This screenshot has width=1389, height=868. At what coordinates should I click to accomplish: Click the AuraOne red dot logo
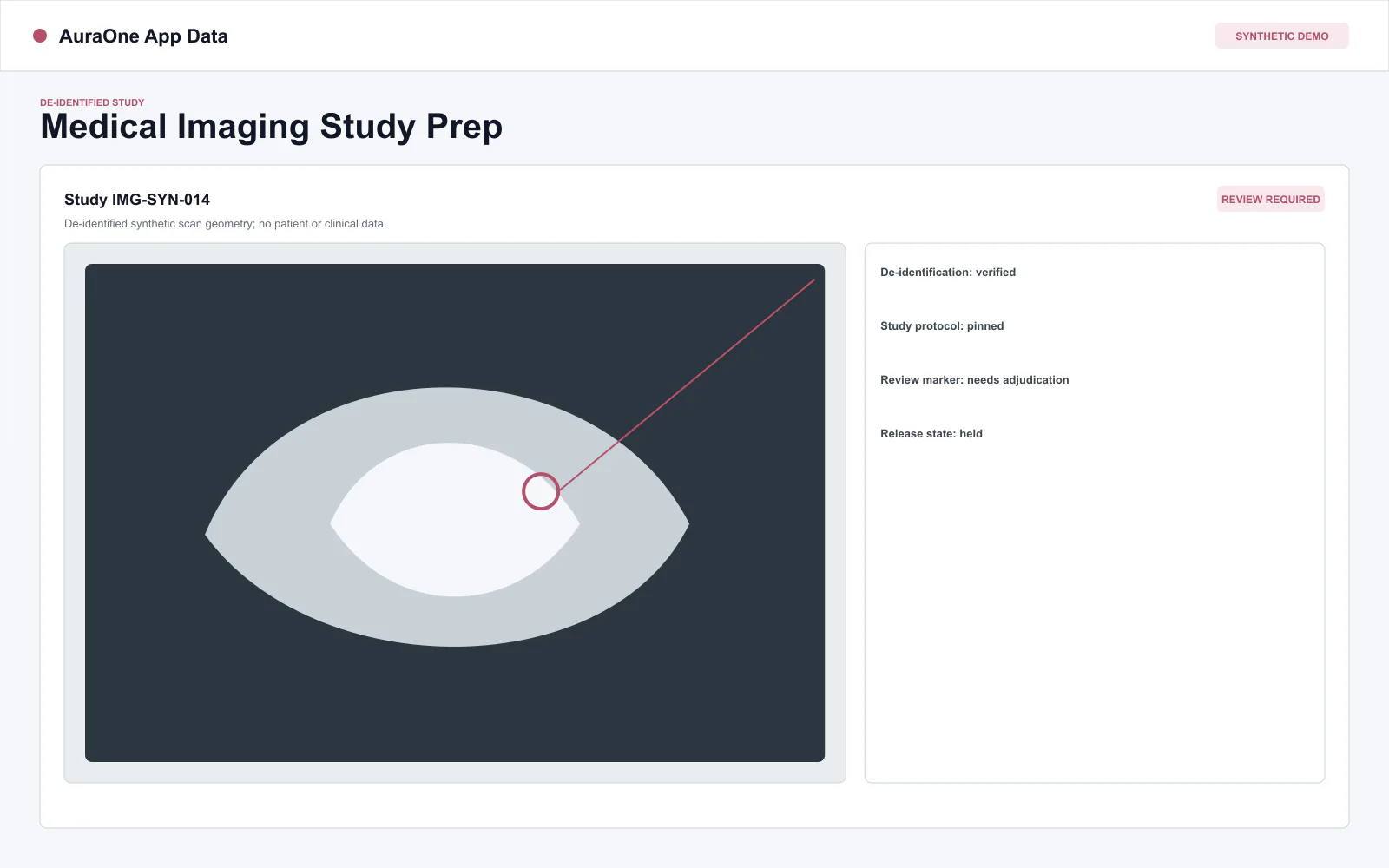[x=40, y=36]
